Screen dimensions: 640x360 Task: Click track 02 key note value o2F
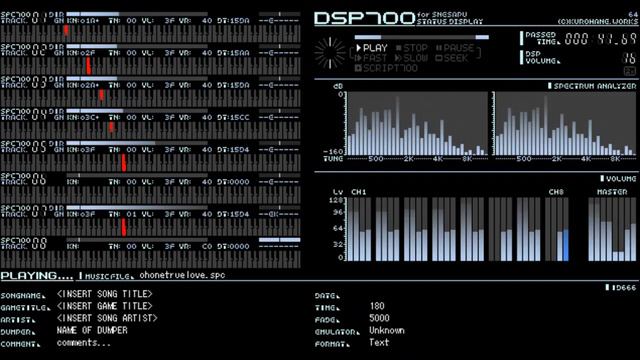pyautogui.click(x=88, y=53)
